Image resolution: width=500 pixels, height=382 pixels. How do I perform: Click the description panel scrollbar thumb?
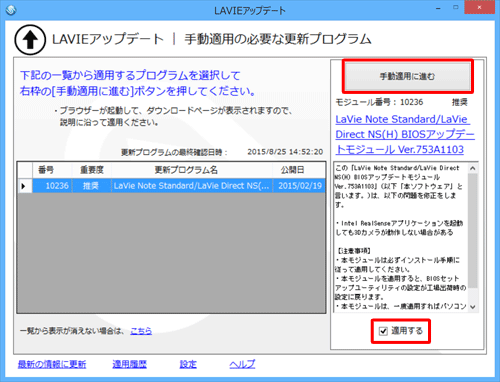pyautogui.click(x=473, y=230)
